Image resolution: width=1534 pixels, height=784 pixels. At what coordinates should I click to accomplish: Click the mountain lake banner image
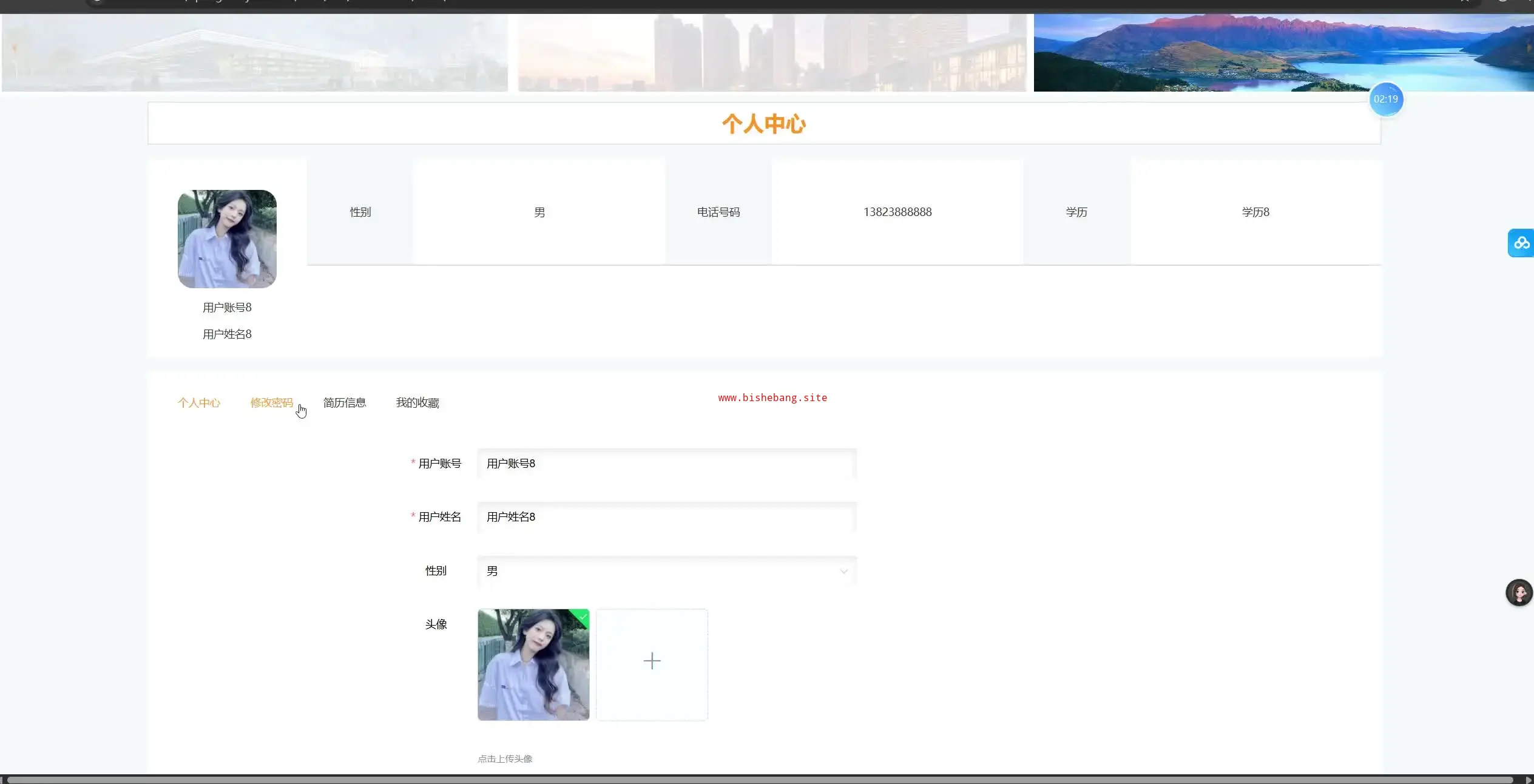coord(1283,53)
